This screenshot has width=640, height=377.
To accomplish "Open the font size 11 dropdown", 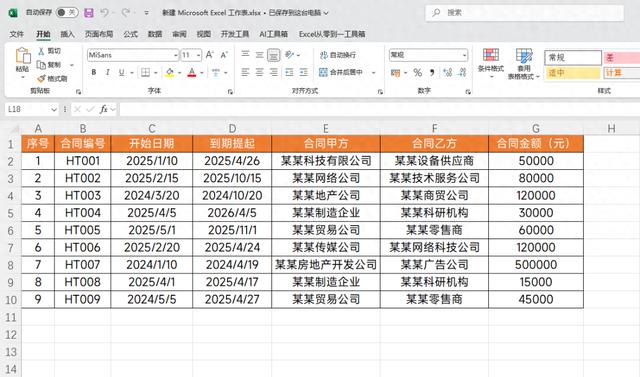I will coord(199,55).
